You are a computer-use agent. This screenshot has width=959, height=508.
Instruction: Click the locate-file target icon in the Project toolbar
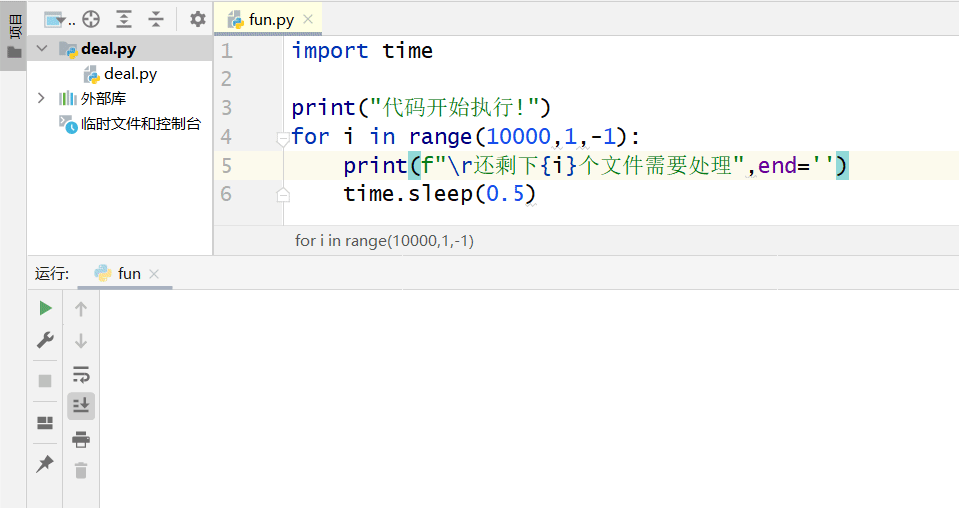click(91, 19)
